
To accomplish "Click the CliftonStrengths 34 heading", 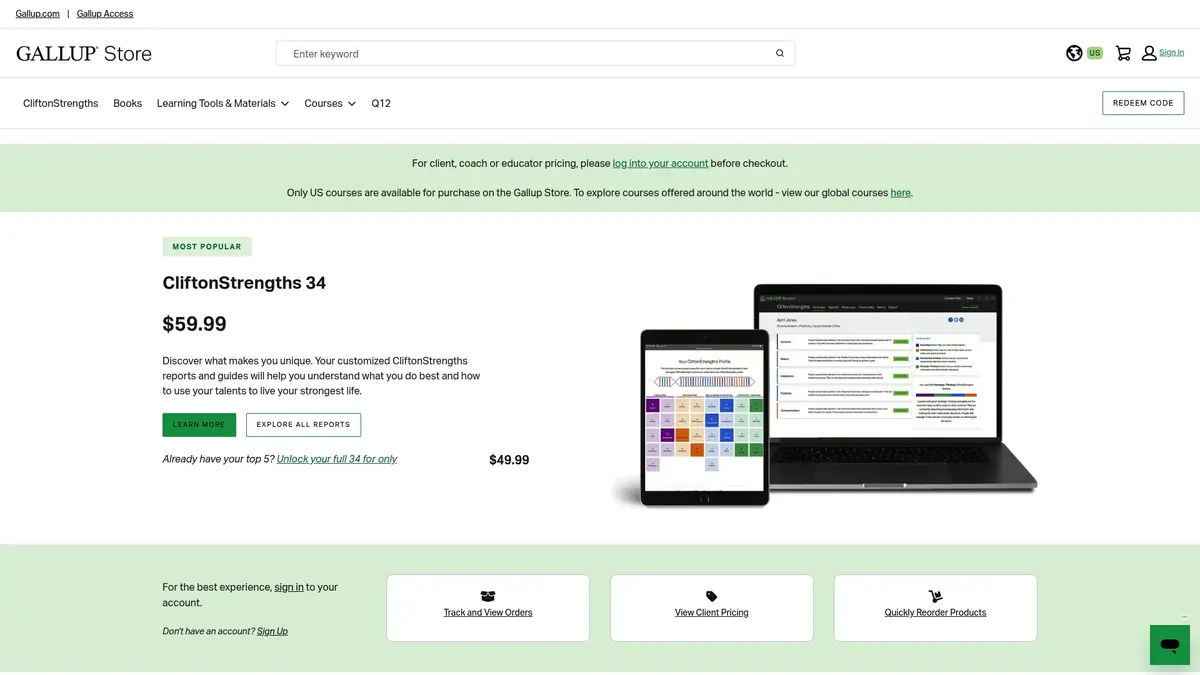I will (x=244, y=283).
